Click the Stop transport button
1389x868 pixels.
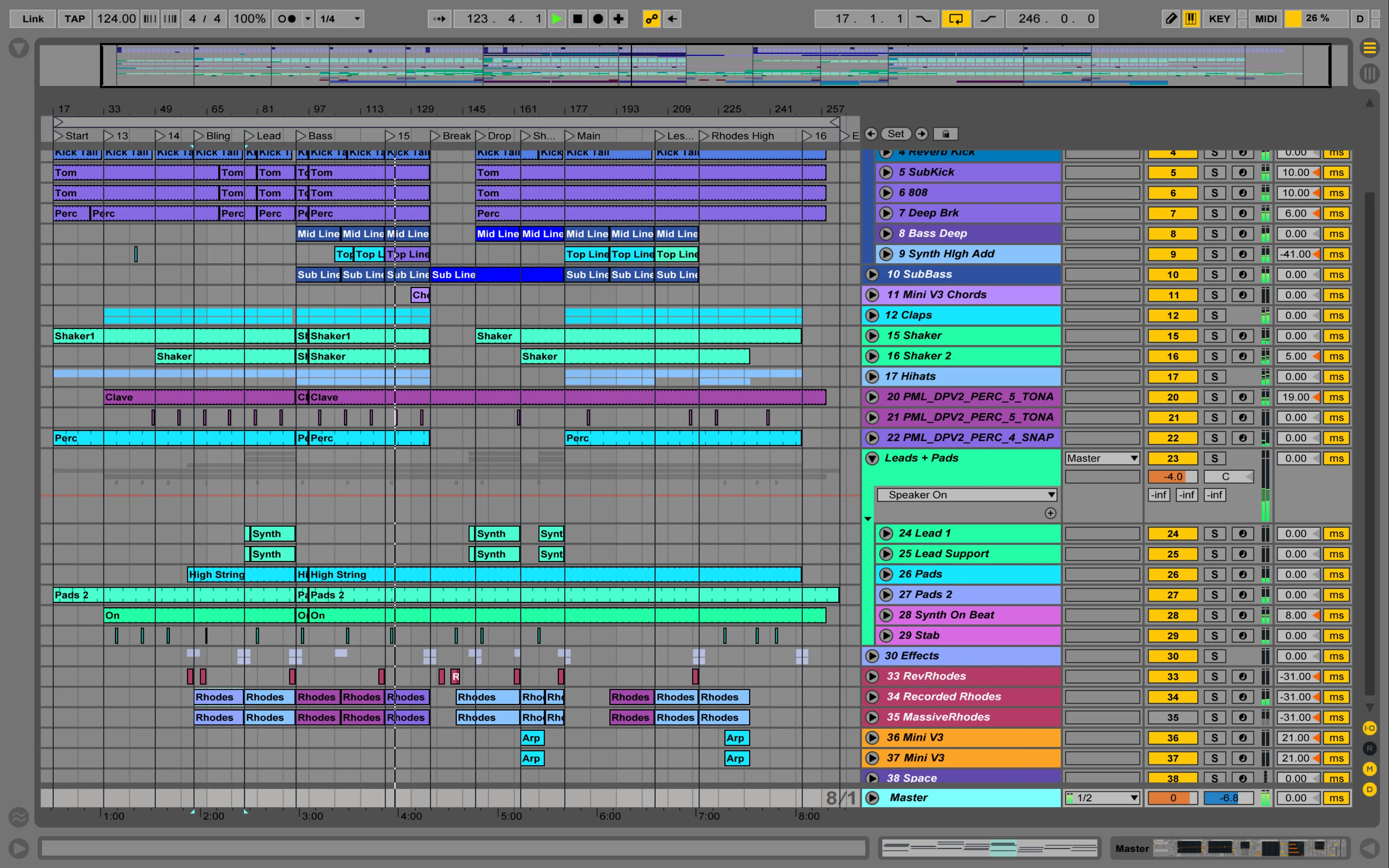tap(578, 19)
